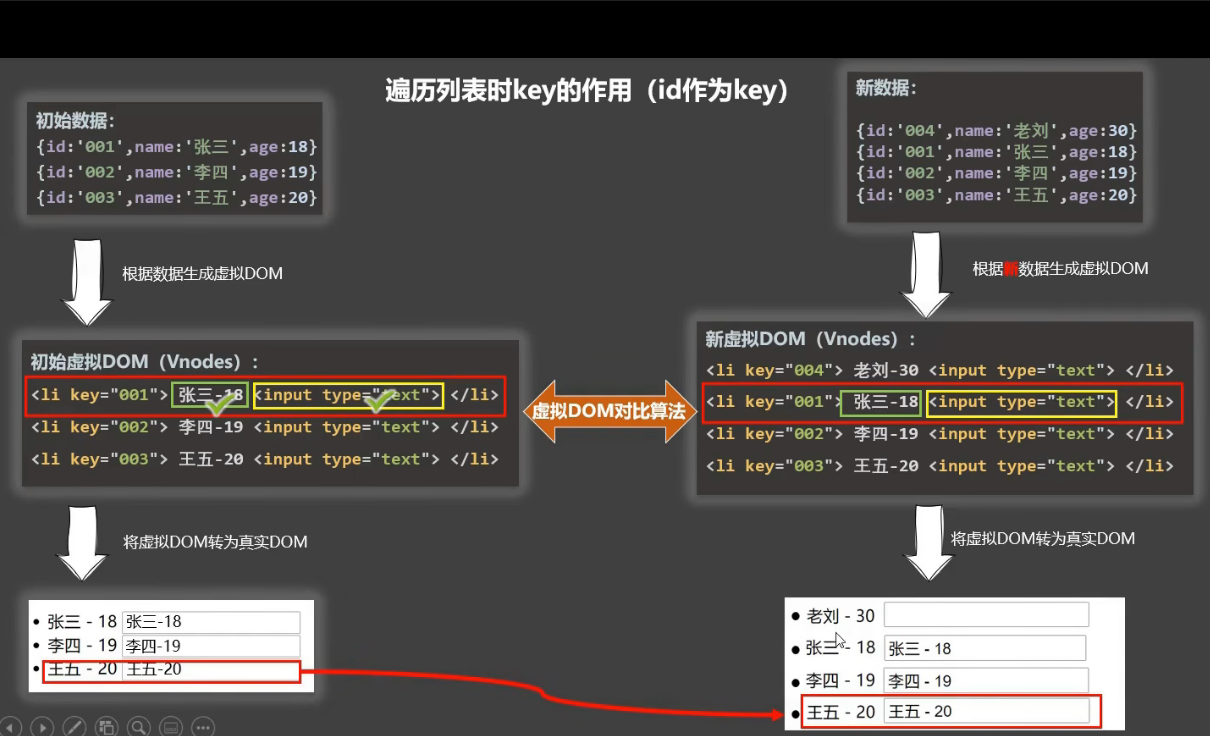Select the id:'002' 李四 row in 初始数据
This screenshot has height=736, width=1210.
click(x=176, y=172)
